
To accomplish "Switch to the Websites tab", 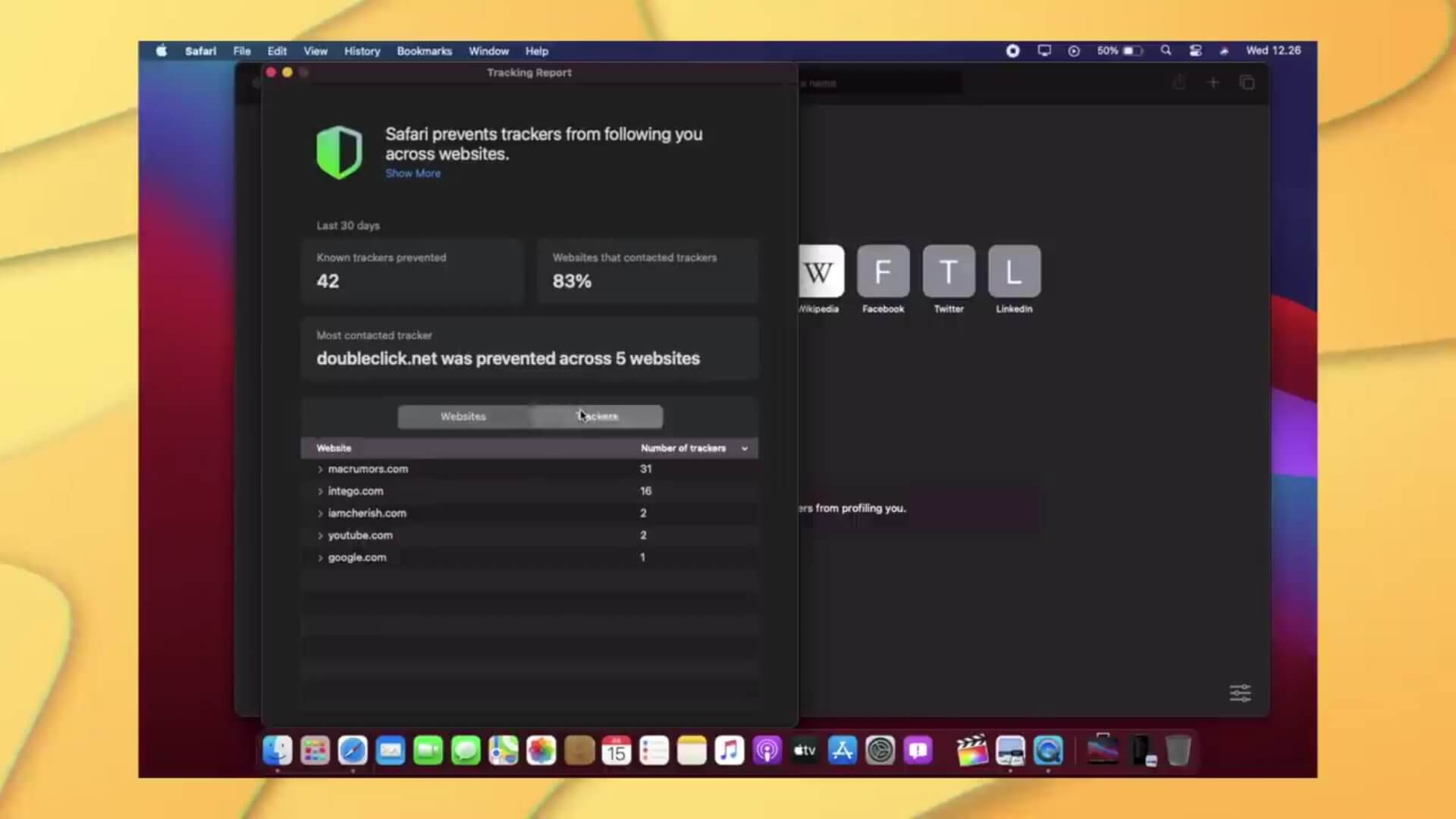I will click(x=463, y=416).
